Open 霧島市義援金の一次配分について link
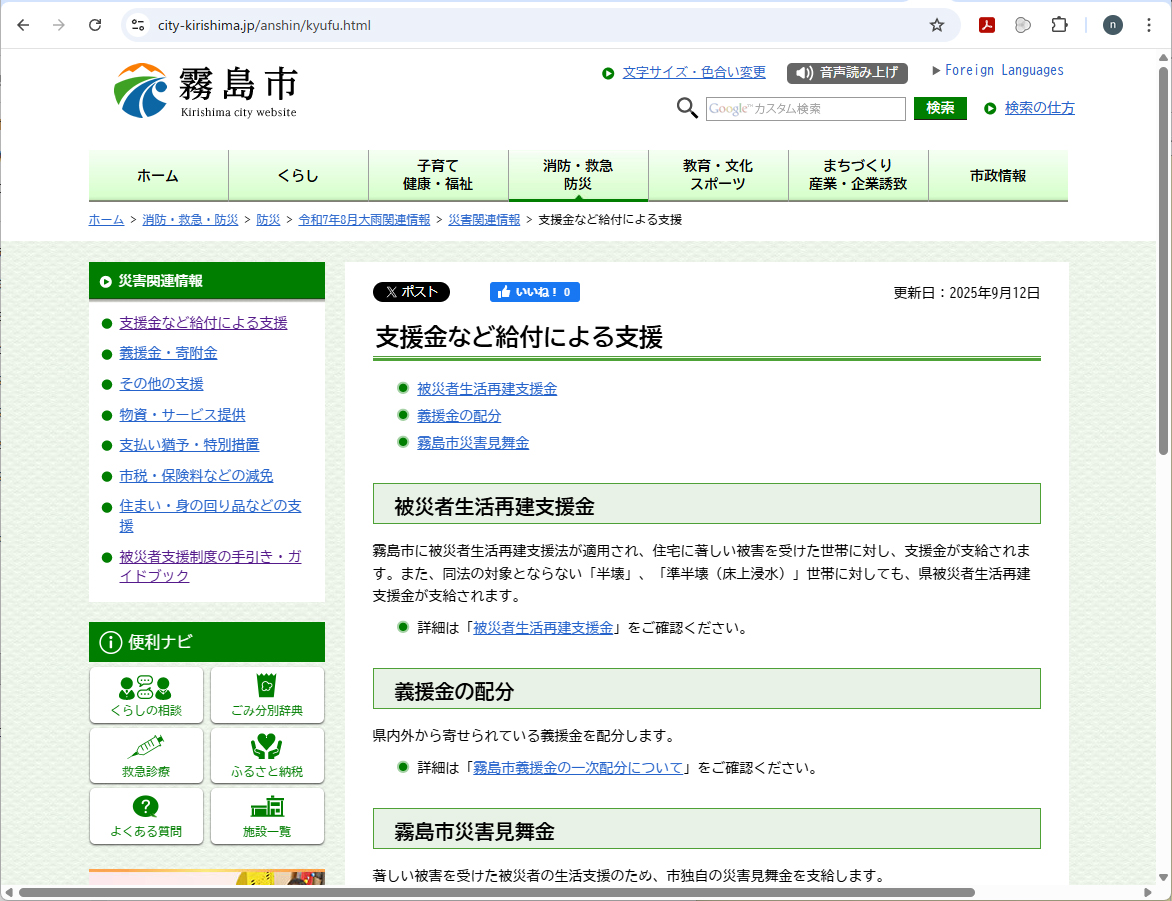 click(578, 768)
